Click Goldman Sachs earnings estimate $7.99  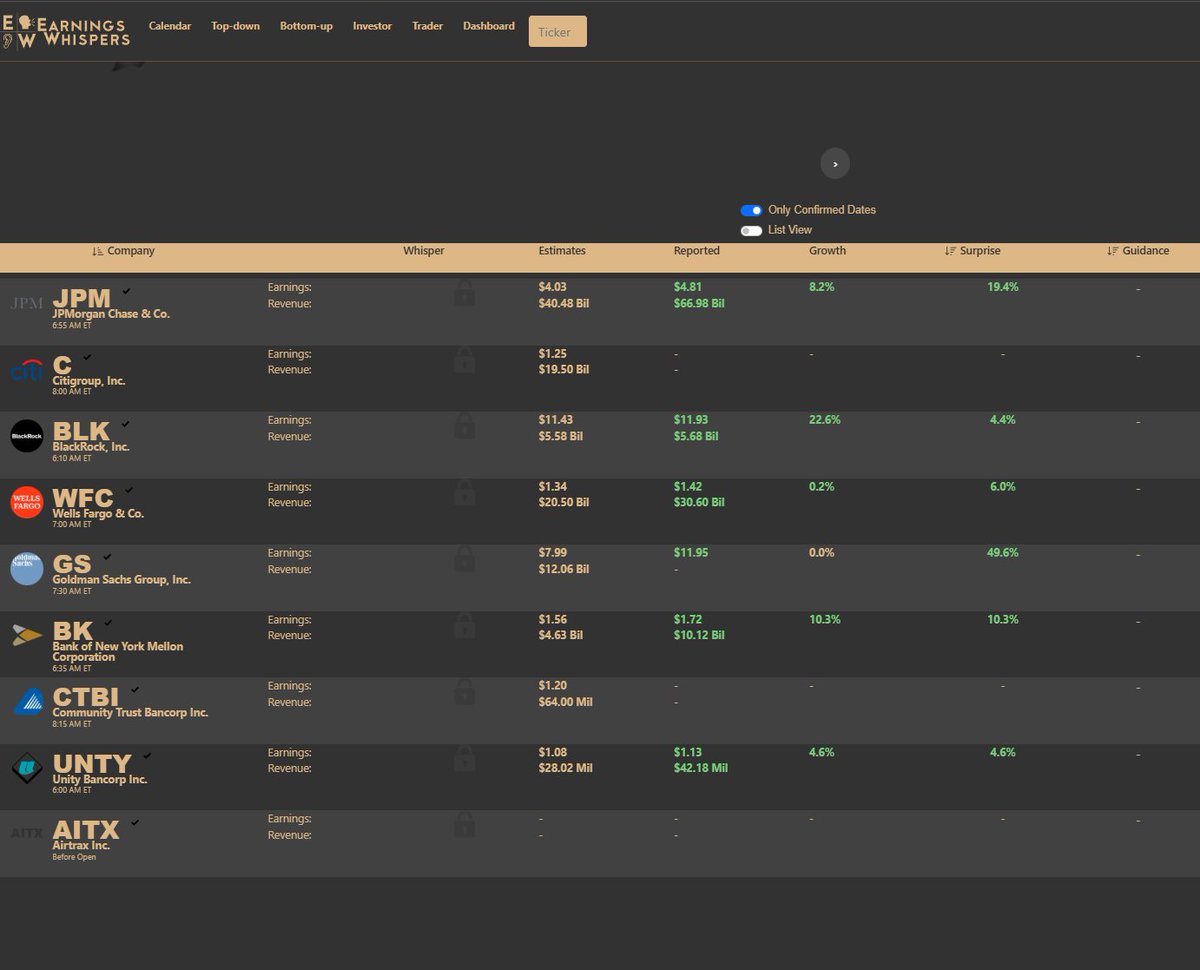(553, 552)
